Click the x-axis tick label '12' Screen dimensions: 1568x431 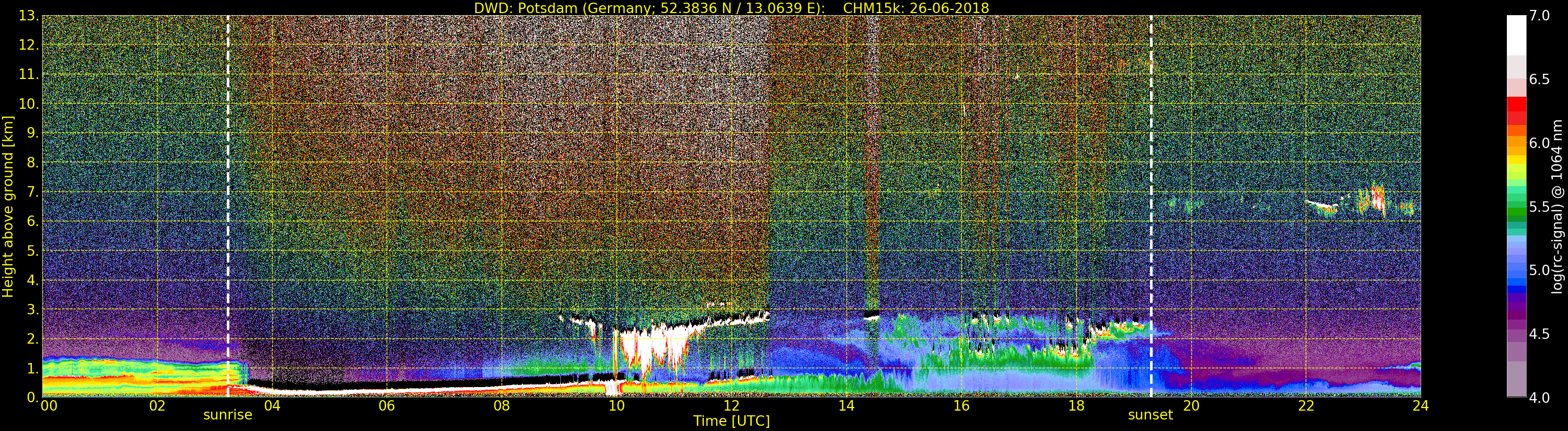pos(731,406)
